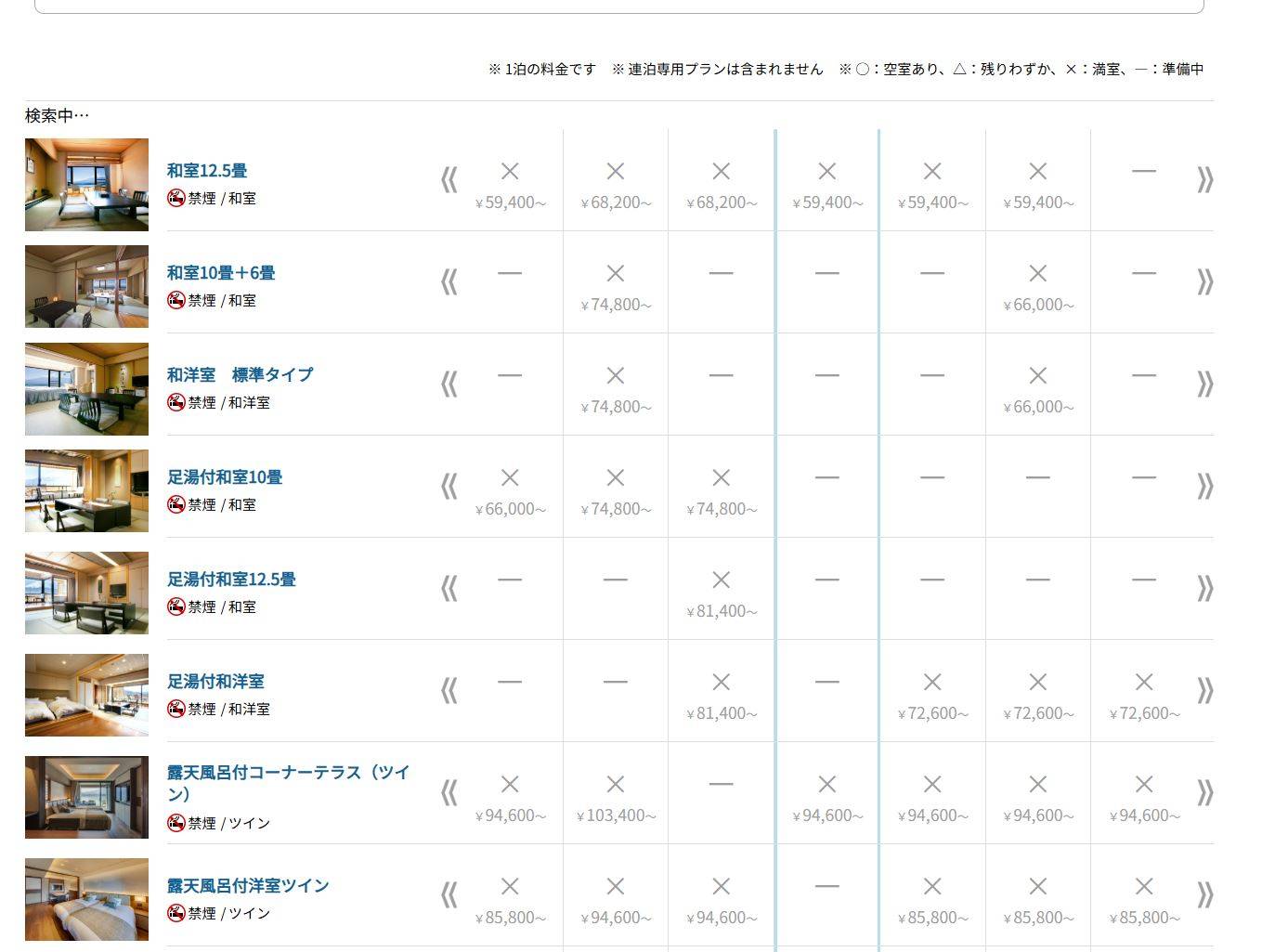Click the 和室12.5畳 room photo thumbnail
The width and height of the screenshot is (1262, 952).
85,184
